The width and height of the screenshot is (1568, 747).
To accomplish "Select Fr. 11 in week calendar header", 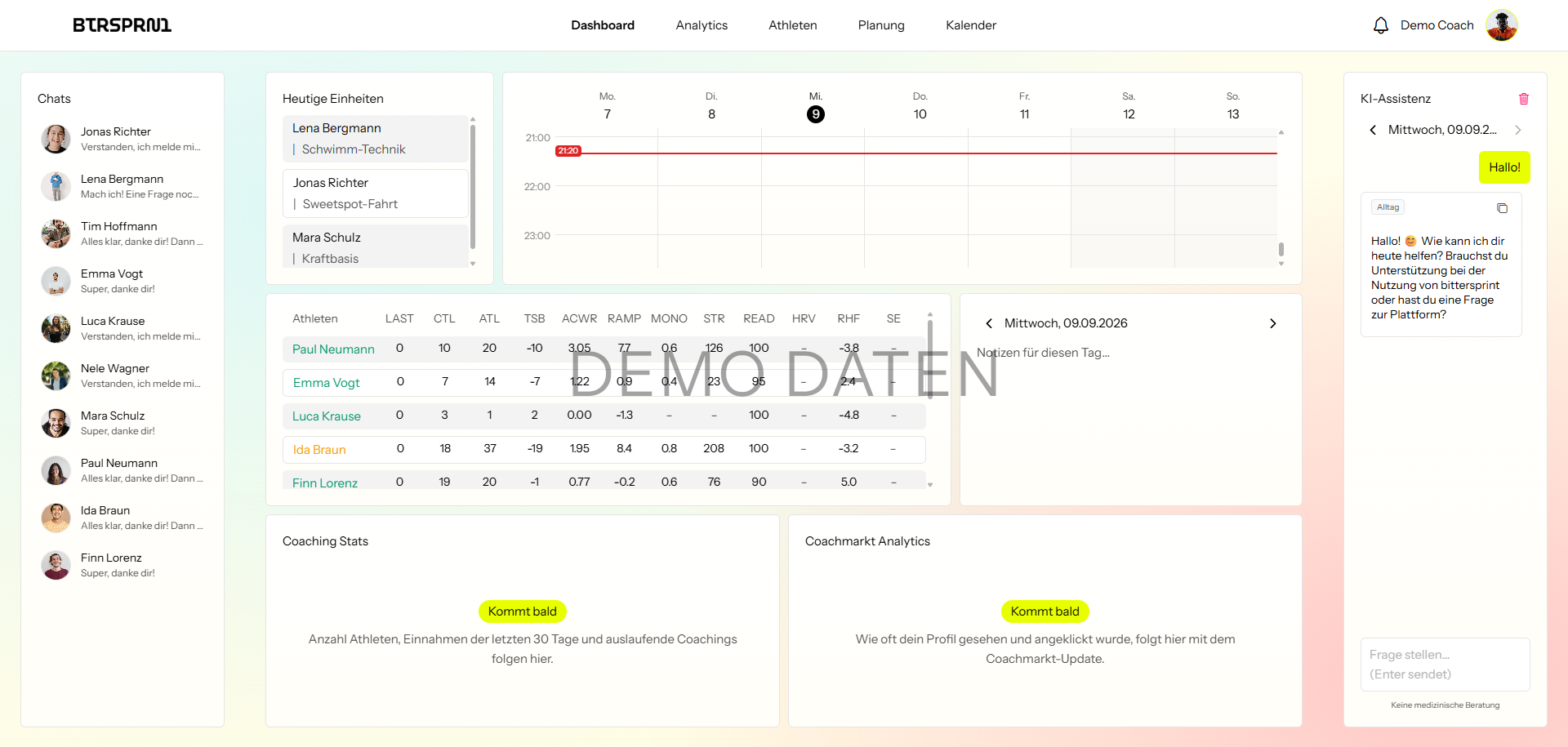I will pos(1024,106).
